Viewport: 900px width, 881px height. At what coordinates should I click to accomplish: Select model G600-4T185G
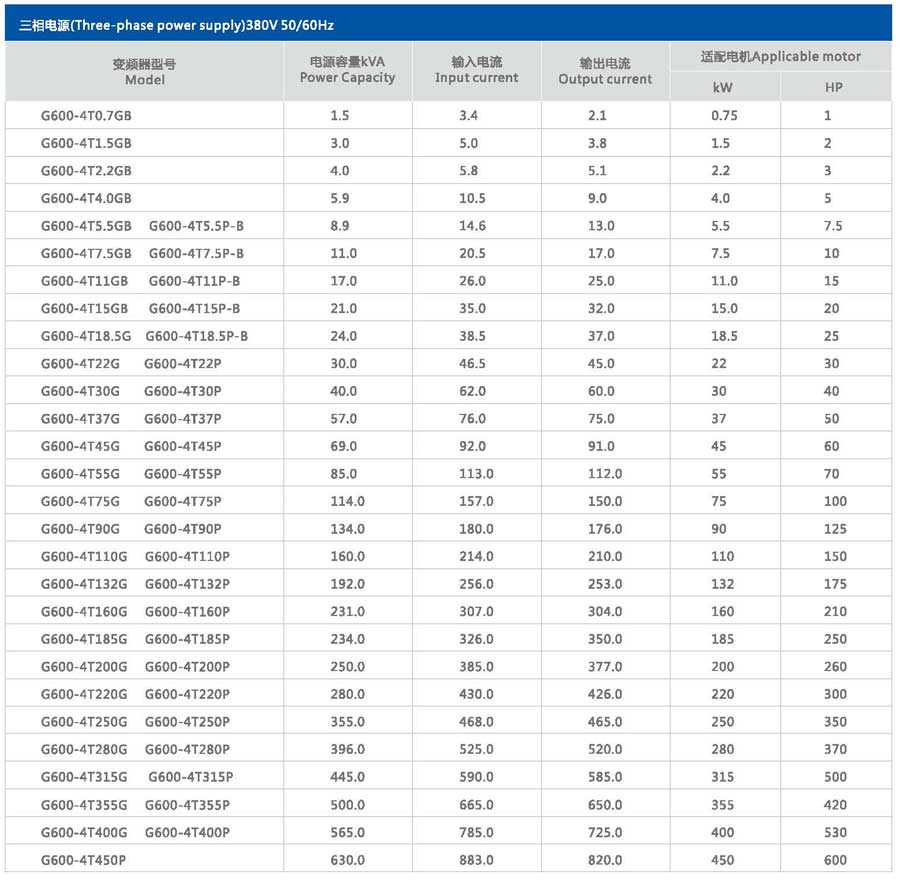pyautogui.click(x=84, y=639)
